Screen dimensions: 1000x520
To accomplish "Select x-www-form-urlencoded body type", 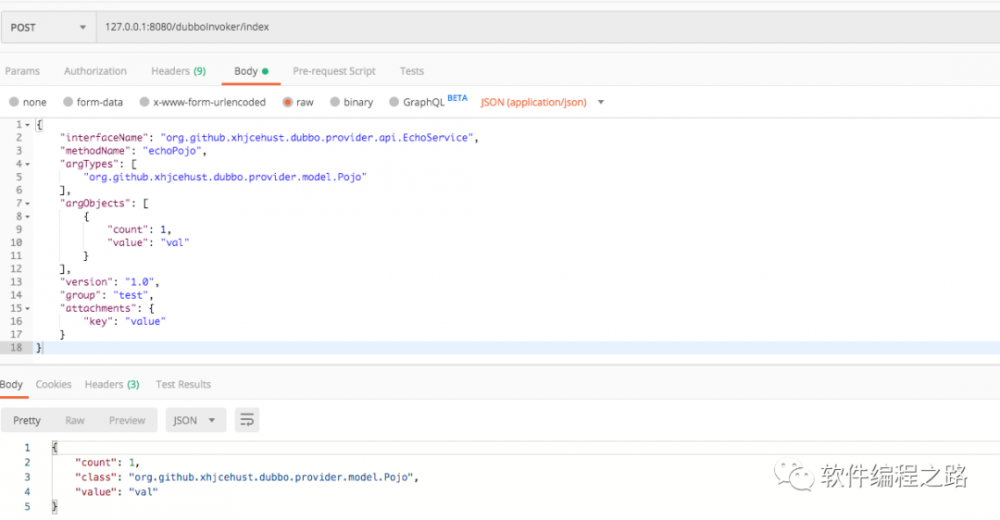I will pos(202,102).
